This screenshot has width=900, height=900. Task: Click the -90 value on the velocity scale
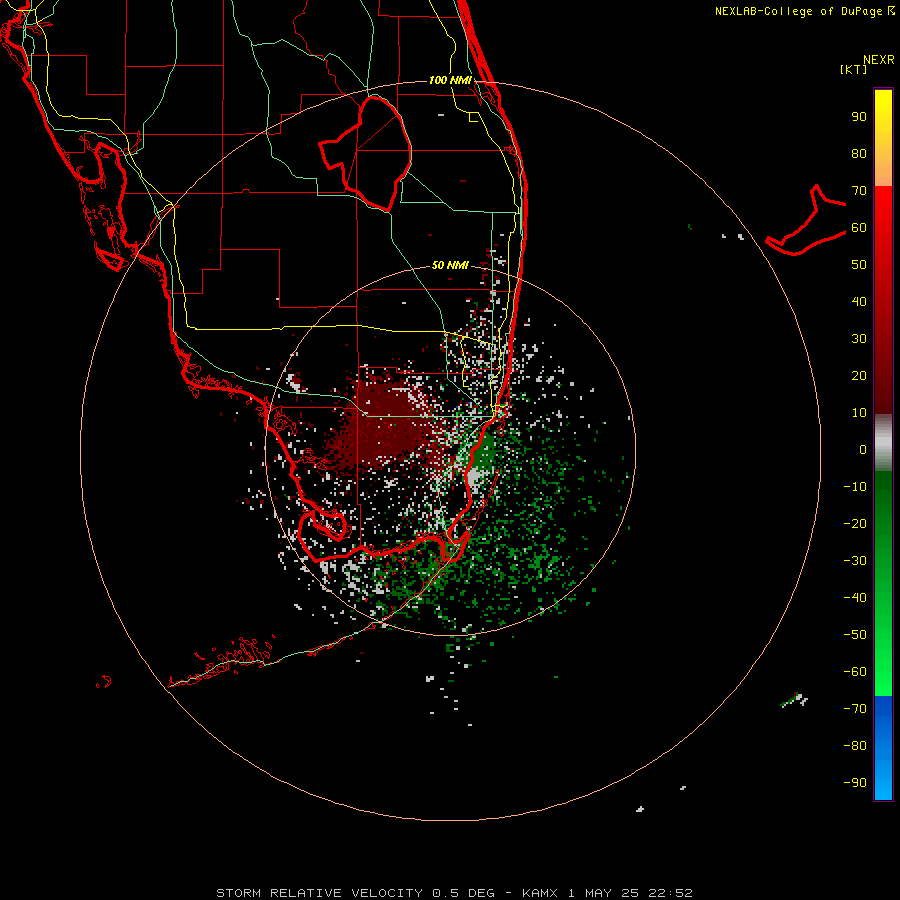855,783
